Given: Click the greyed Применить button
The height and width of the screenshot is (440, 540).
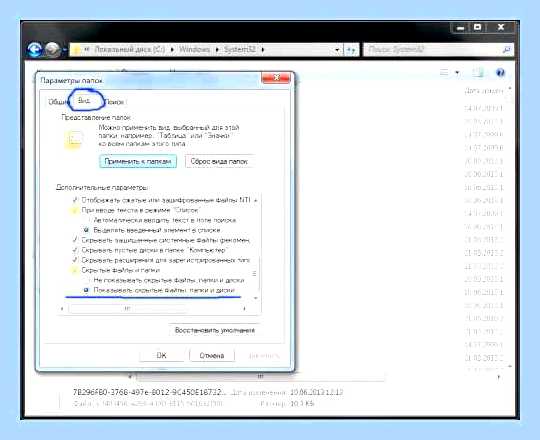Looking at the screenshot, I should (264, 355).
